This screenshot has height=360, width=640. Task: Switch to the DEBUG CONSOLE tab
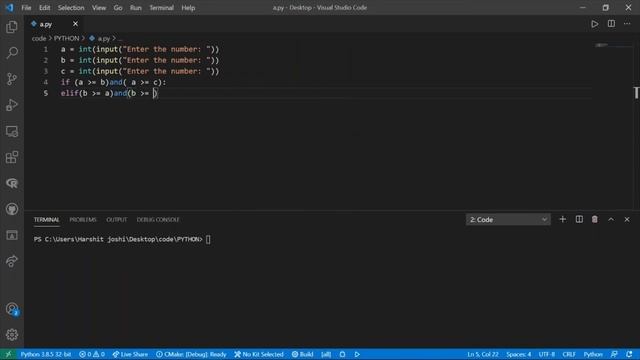[158, 220]
